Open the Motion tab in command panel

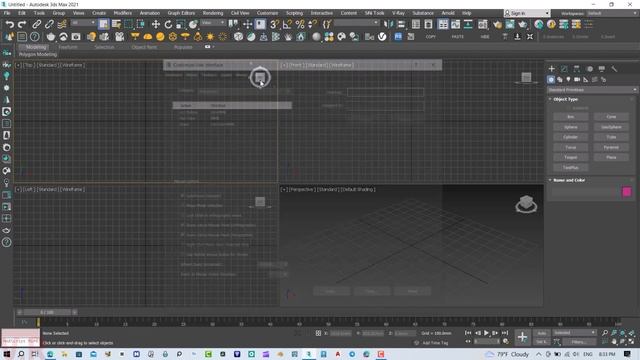[589, 69]
